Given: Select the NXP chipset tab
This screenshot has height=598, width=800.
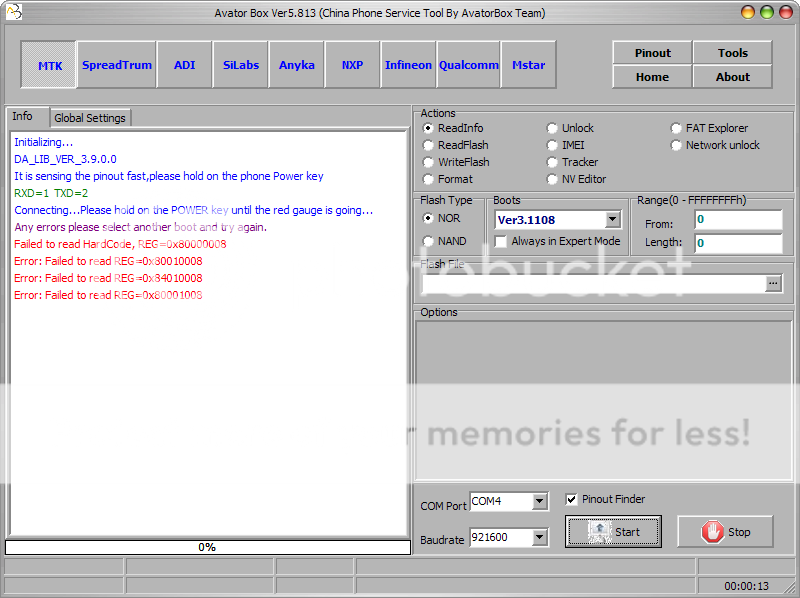Looking at the screenshot, I should coord(352,65).
